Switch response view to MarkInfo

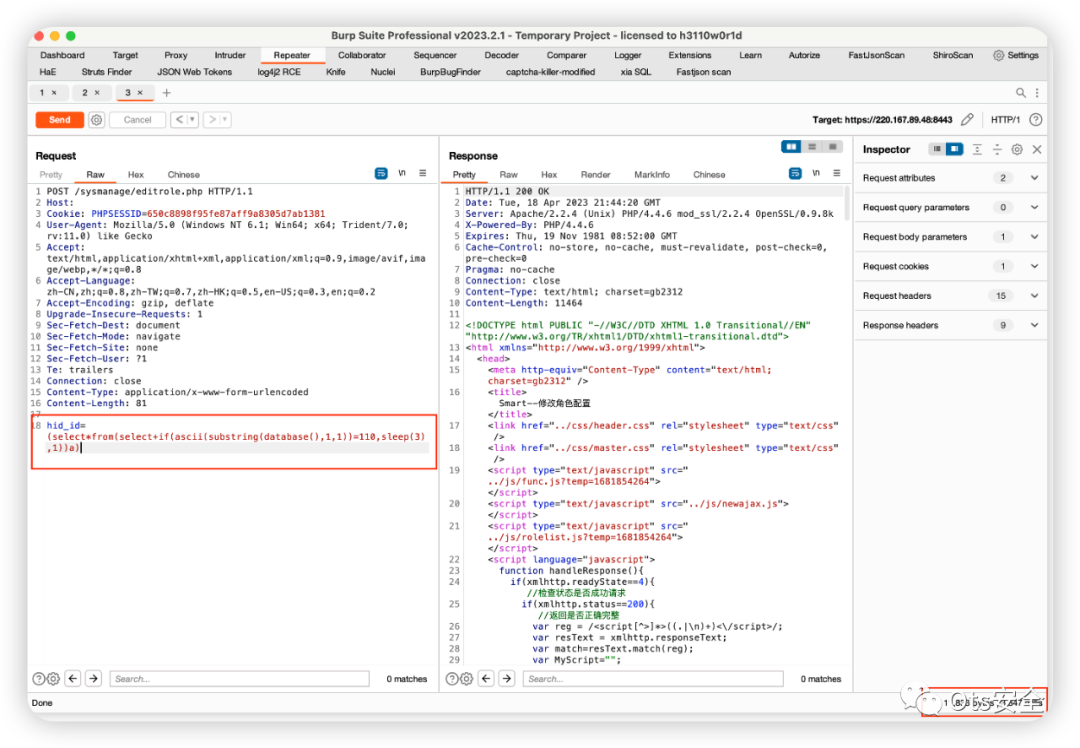click(652, 175)
